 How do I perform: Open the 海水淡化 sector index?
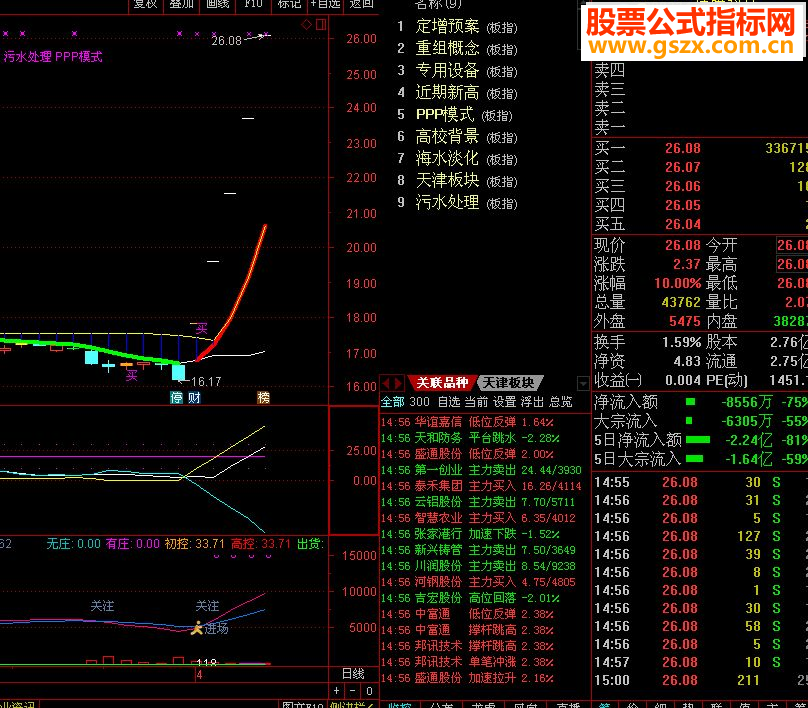coord(466,159)
